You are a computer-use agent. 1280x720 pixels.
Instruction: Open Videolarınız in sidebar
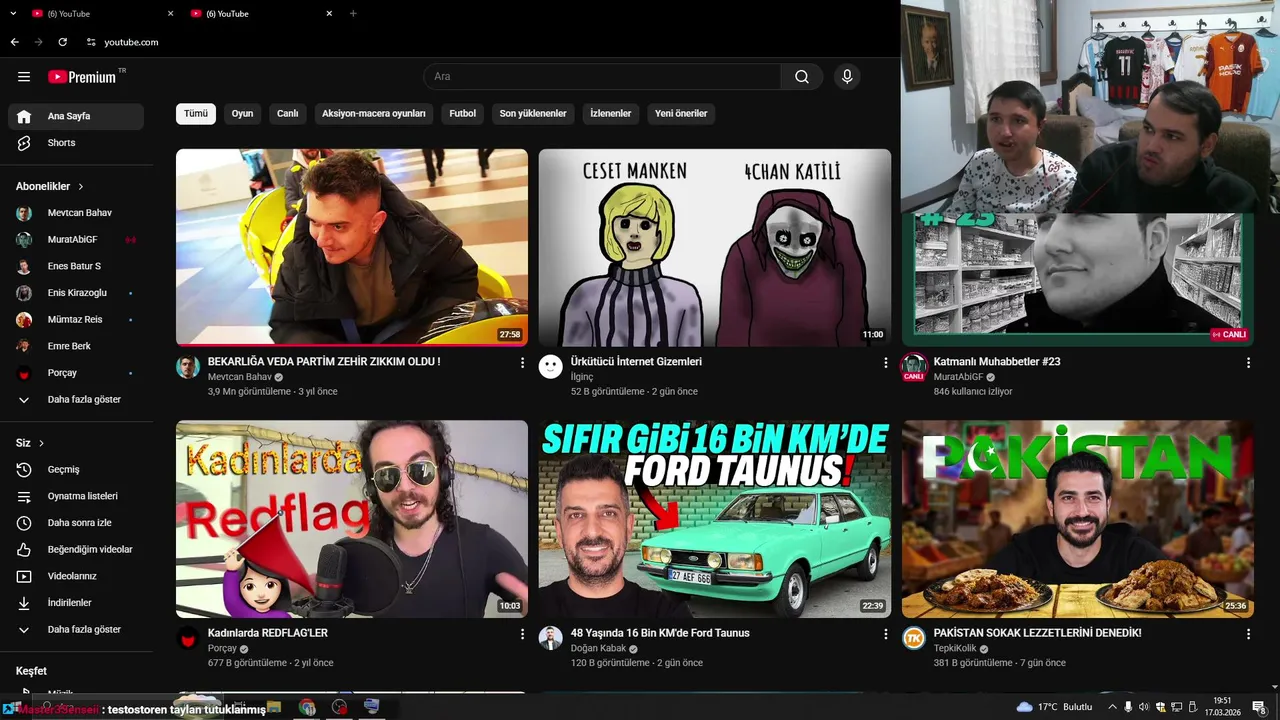pos(76,576)
